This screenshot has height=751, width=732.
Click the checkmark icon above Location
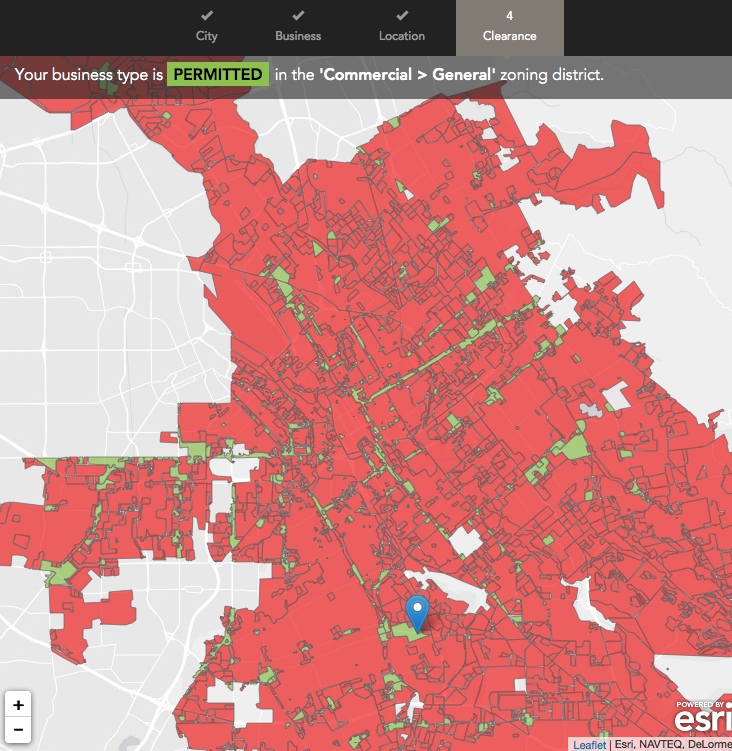tap(402, 16)
